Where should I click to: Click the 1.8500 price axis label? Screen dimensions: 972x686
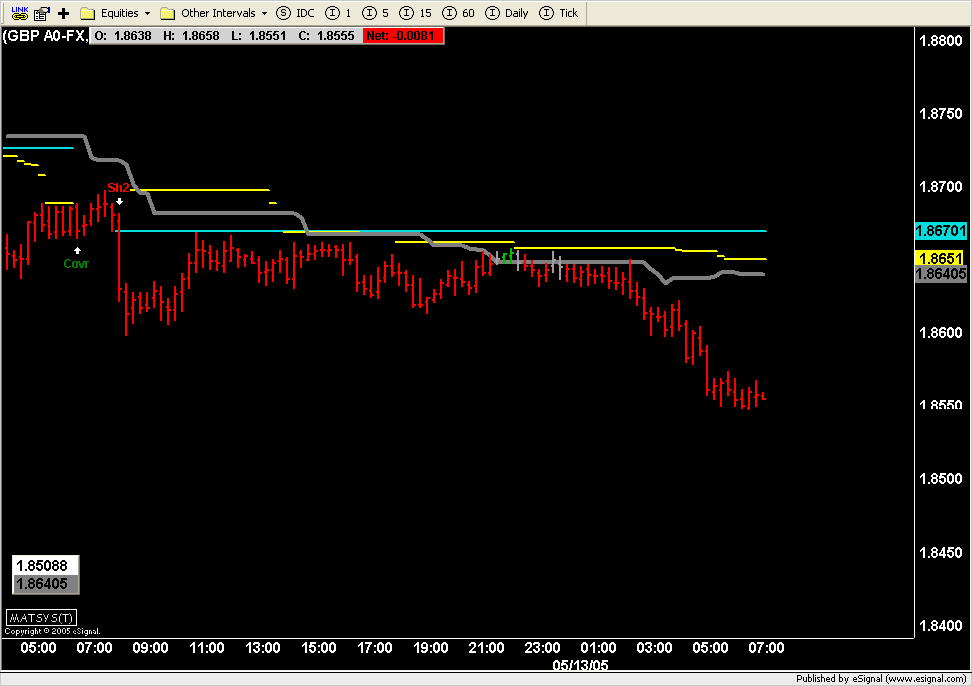pyautogui.click(x=940, y=479)
